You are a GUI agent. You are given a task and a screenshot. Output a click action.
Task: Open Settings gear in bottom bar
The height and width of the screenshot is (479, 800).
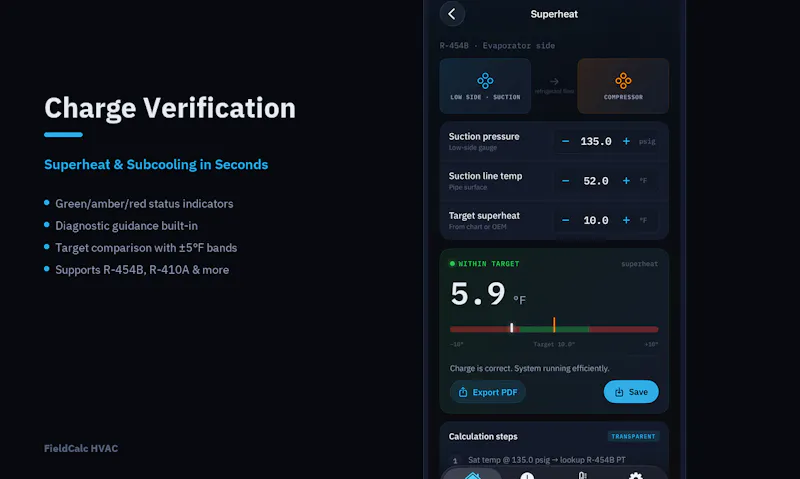(636, 475)
